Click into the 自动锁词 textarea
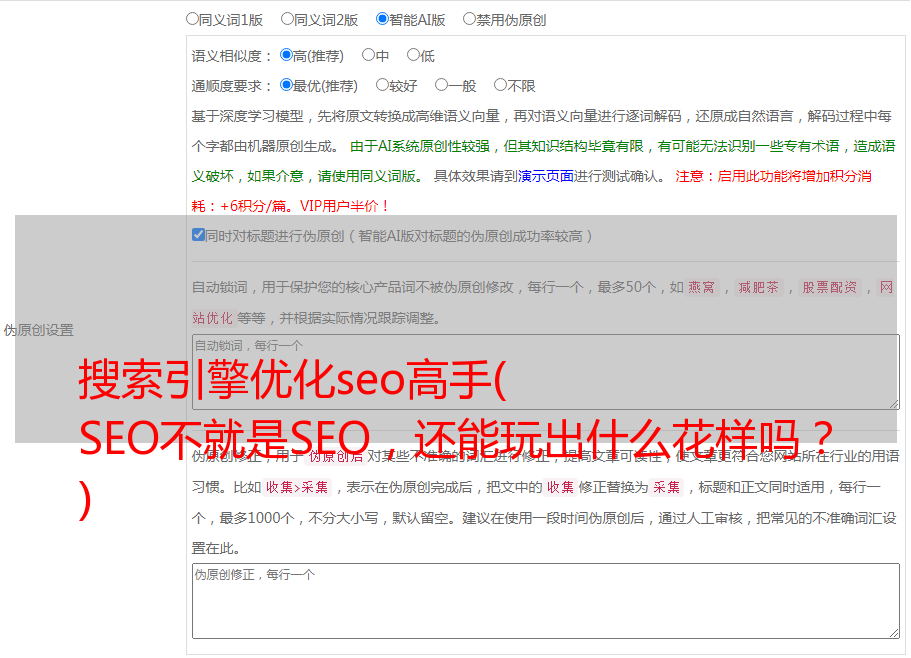Screen dimensions: 911x658 tap(546, 372)
